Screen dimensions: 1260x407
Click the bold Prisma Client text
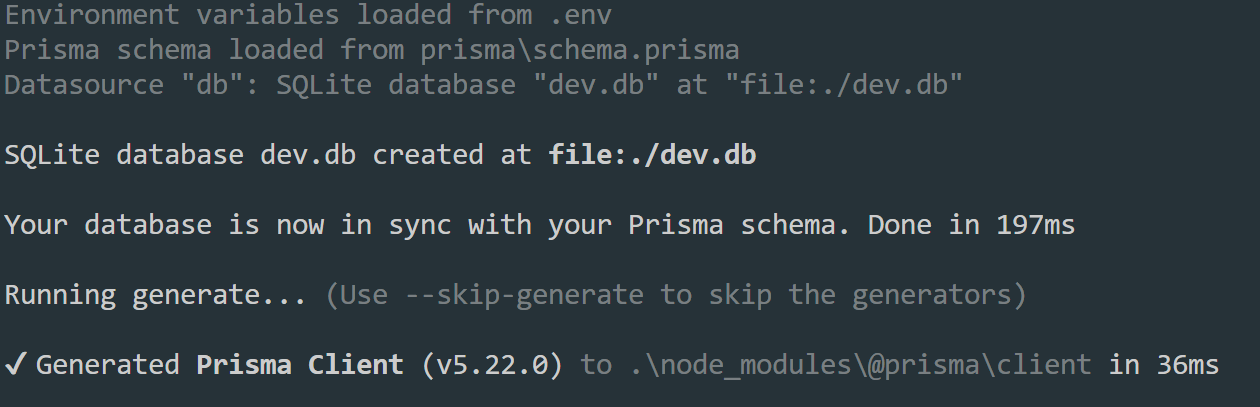[300, 365]
